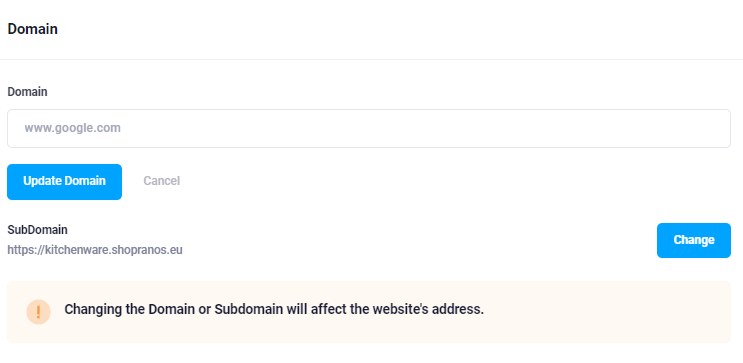This screenshot has height=363, width=743.
Task: Click the beige warning banner background
Action: [x=369, y=312]
